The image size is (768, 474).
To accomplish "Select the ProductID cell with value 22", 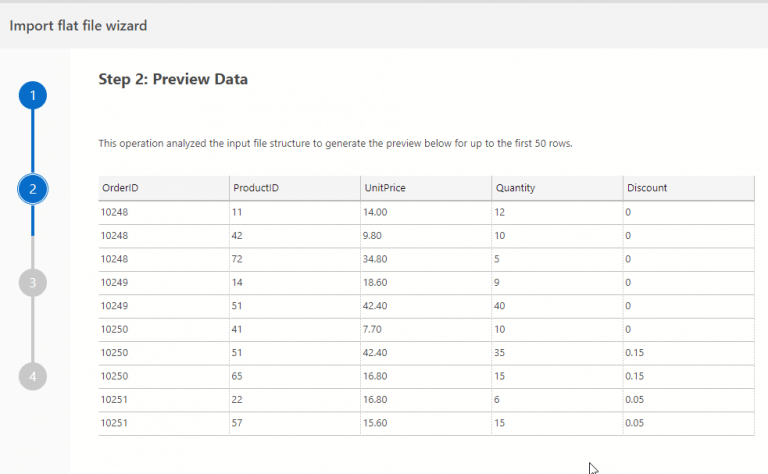I will pyautogui.click(x=294, y=400).
